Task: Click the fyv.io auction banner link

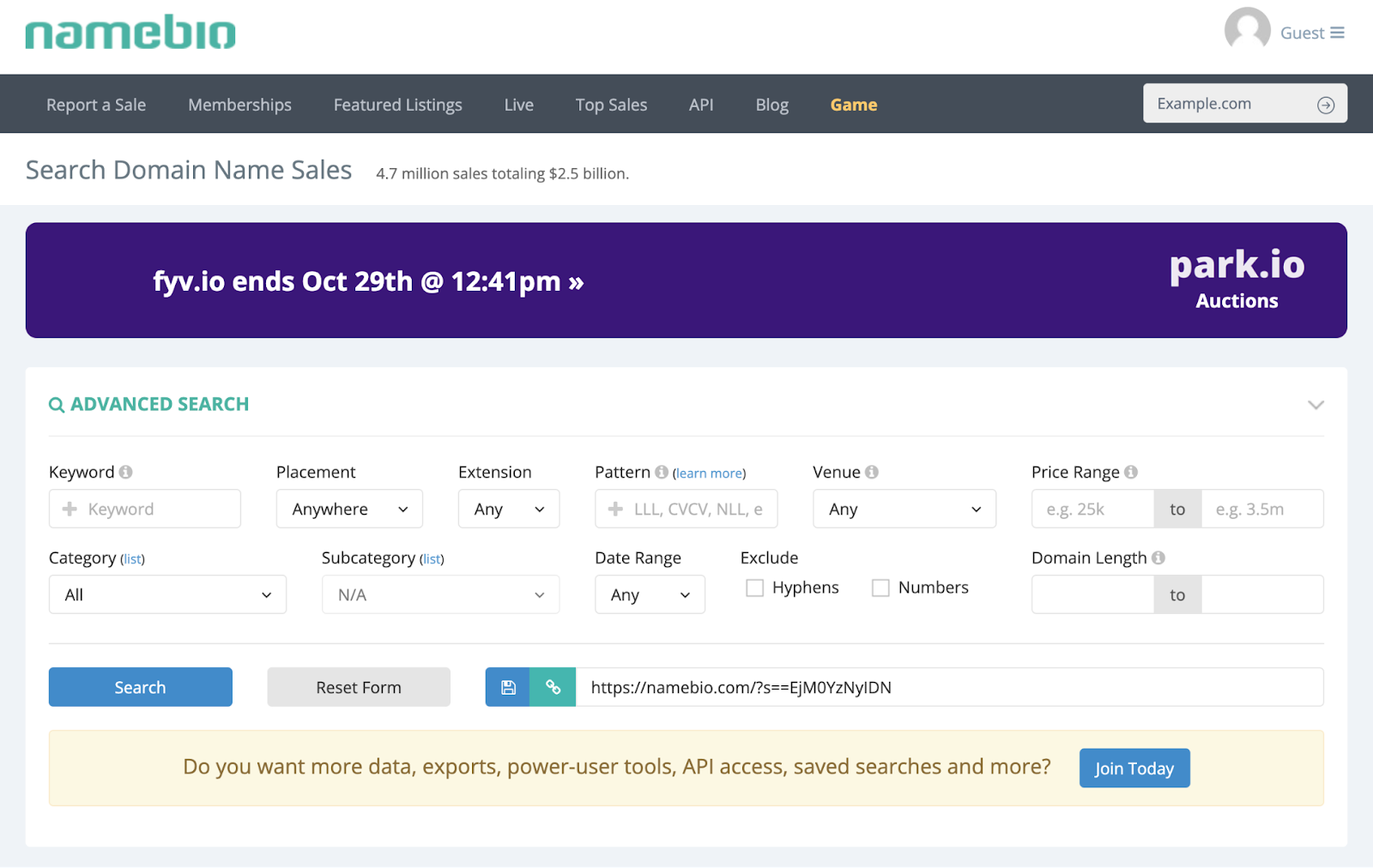Action: point(367,280)
